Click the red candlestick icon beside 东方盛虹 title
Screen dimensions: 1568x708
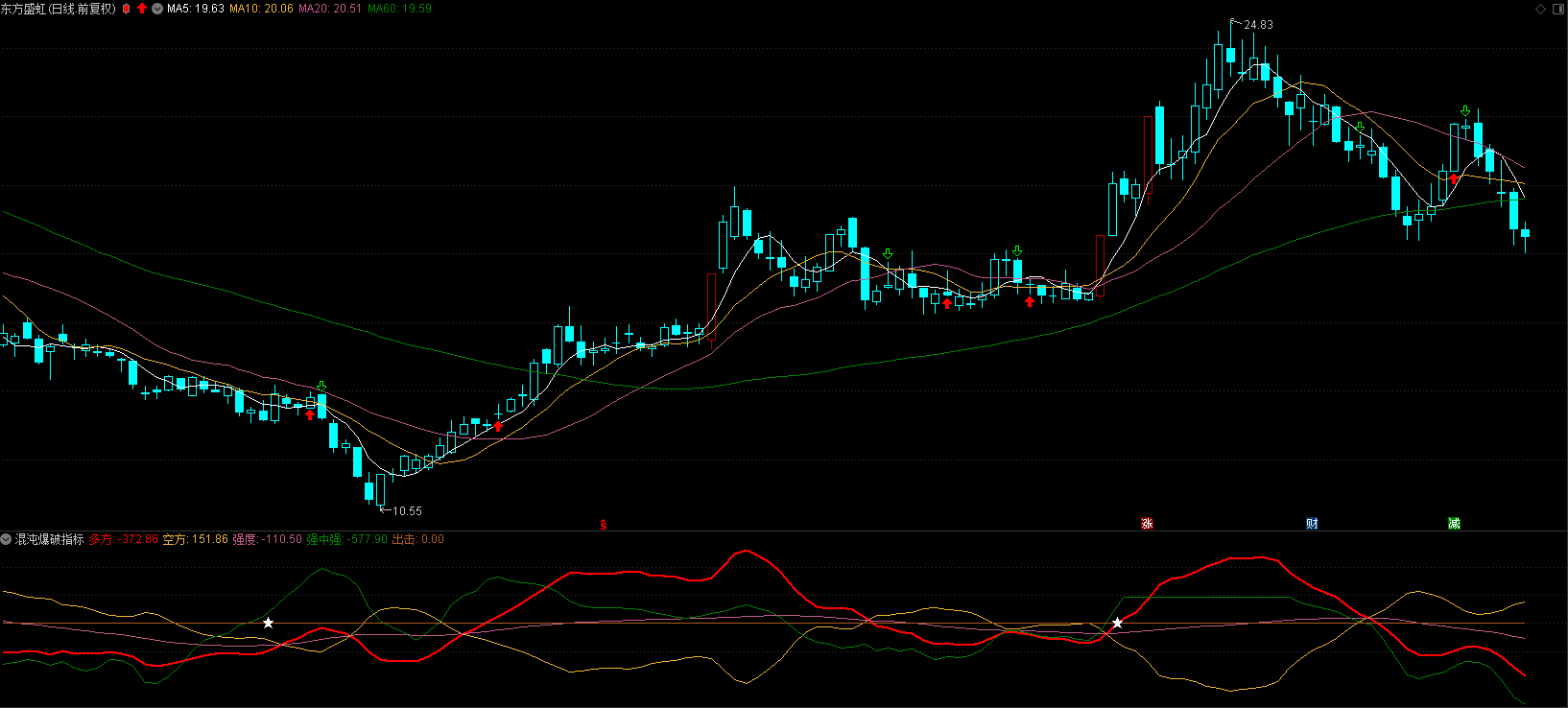pyautogui.click(x=126, y=9)
